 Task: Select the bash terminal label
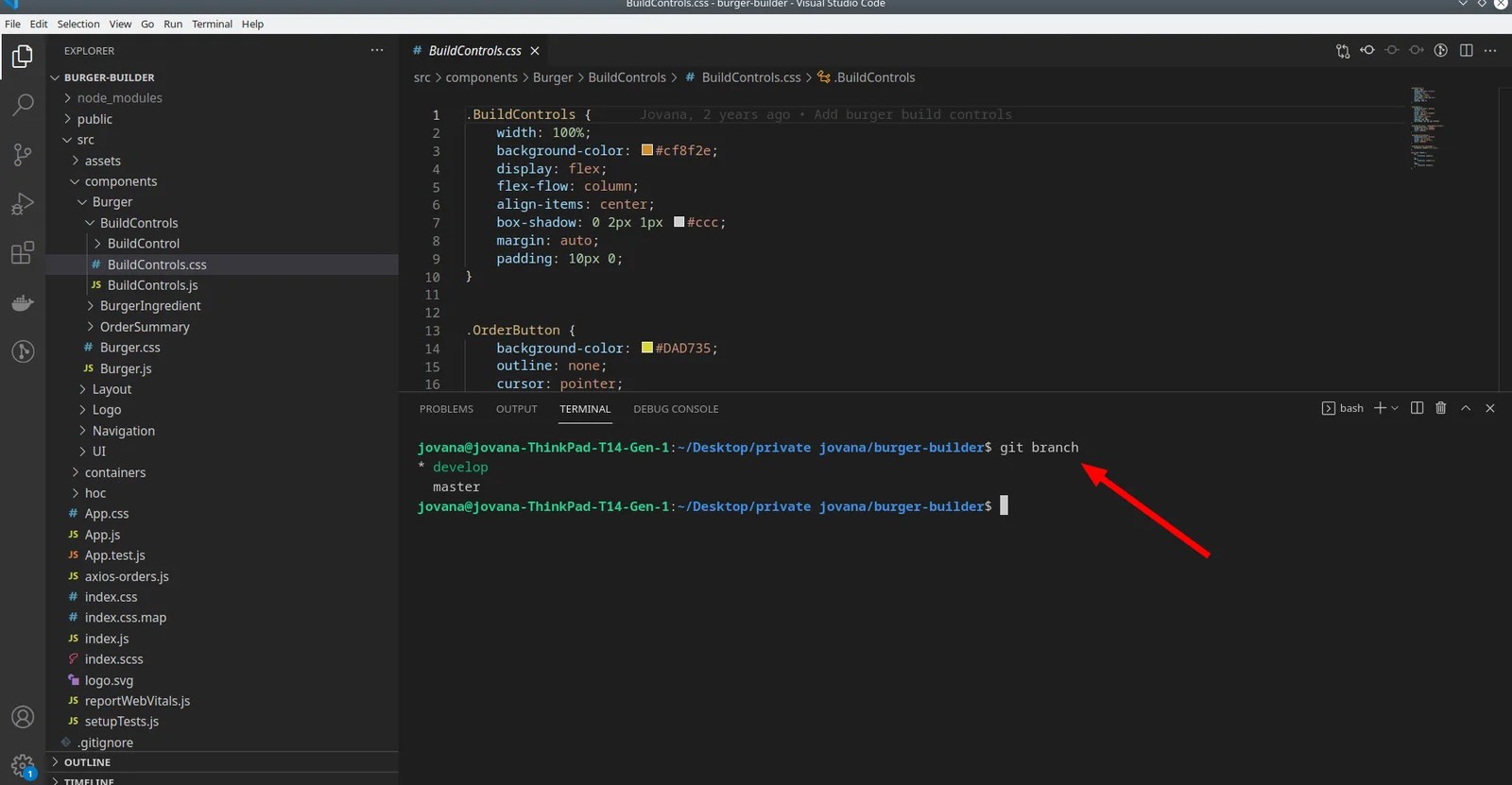[x=1343, y=408]
